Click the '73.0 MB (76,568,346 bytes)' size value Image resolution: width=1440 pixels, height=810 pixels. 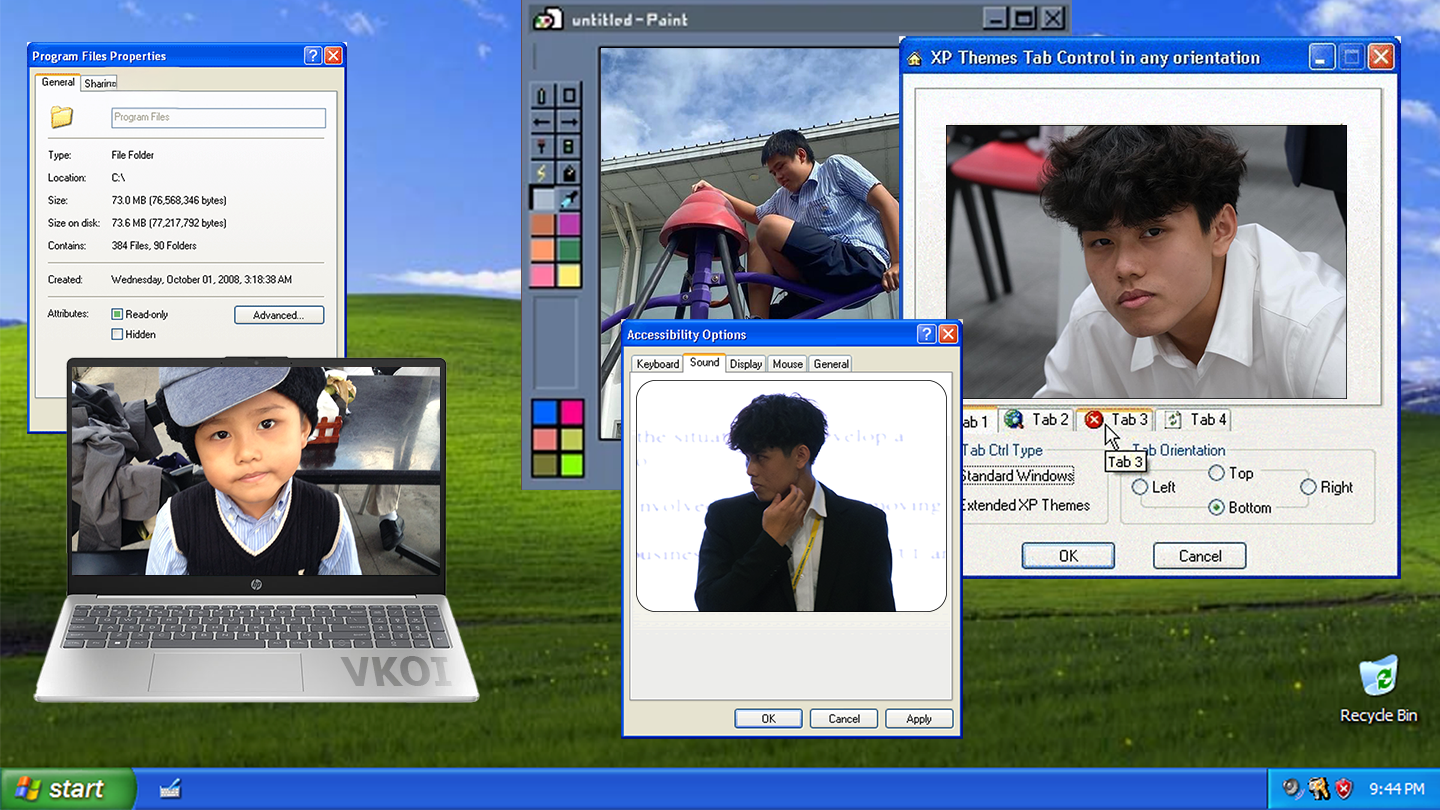(x=169, y=200)
